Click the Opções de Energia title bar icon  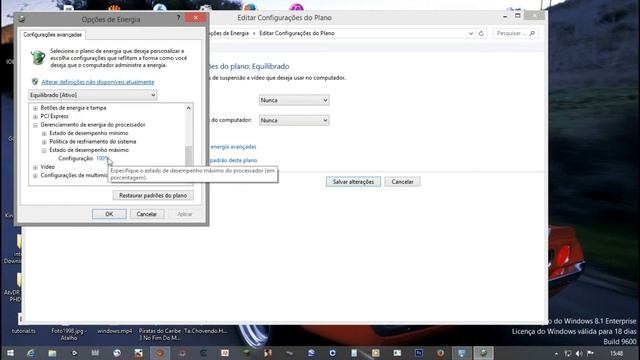click(x=22, y=19)
